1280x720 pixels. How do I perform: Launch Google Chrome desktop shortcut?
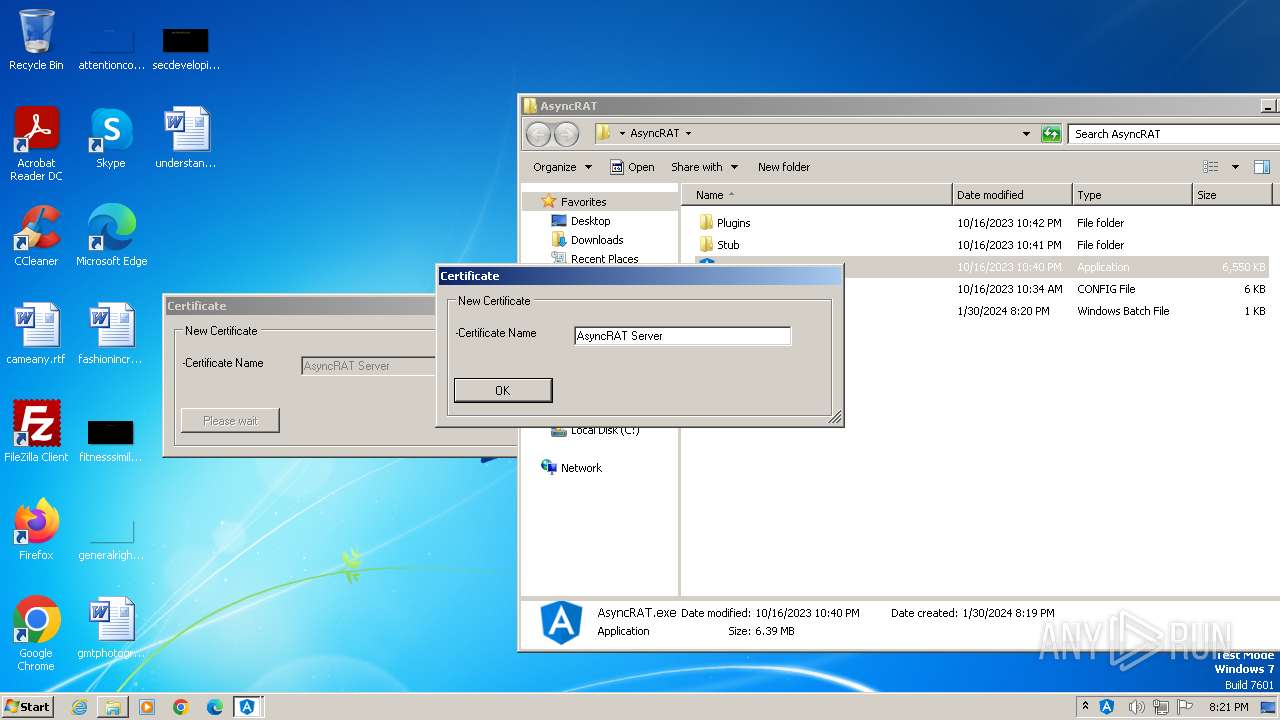36,633
